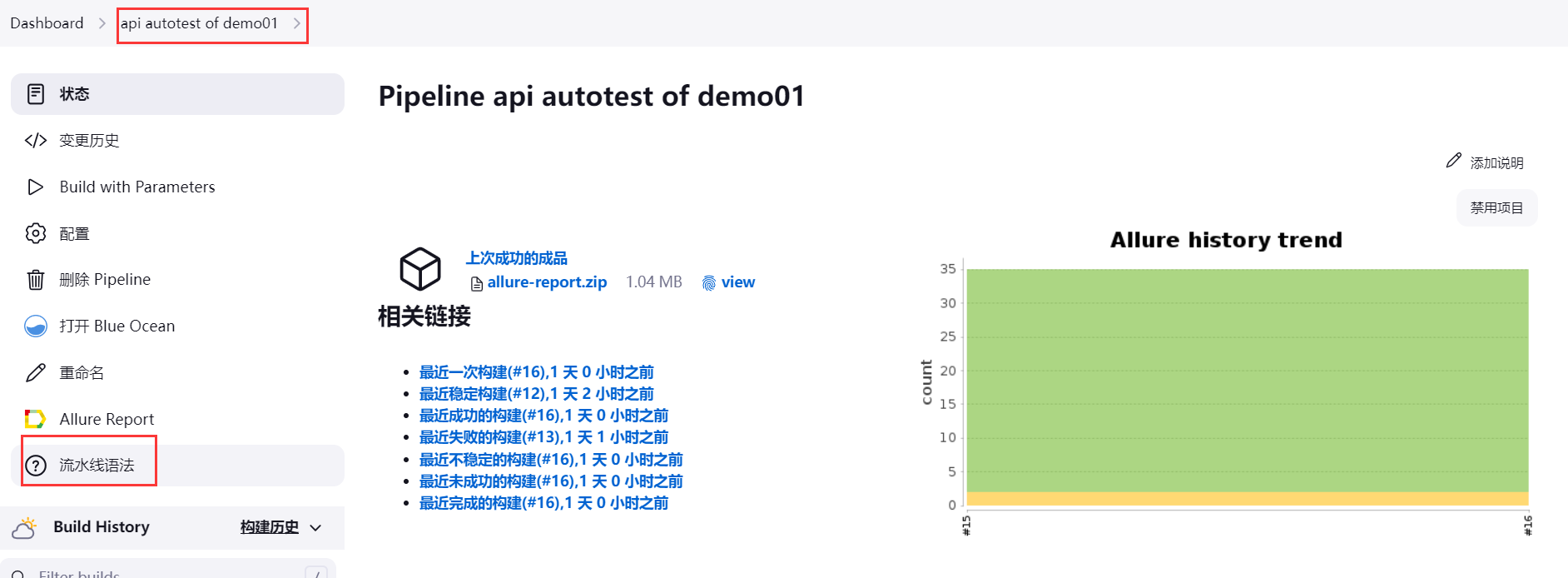Screen dimensions: 1568x578
Task: Open 最近不稳定的构建(#16) link
Action: (x=551, y=460)
